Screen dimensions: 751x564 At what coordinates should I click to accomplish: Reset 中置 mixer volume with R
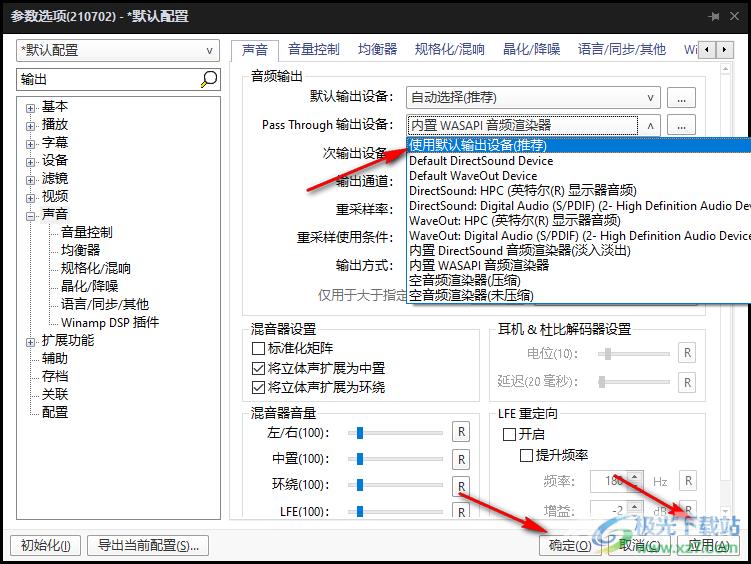pyautogui.click(x=461, y=459)
